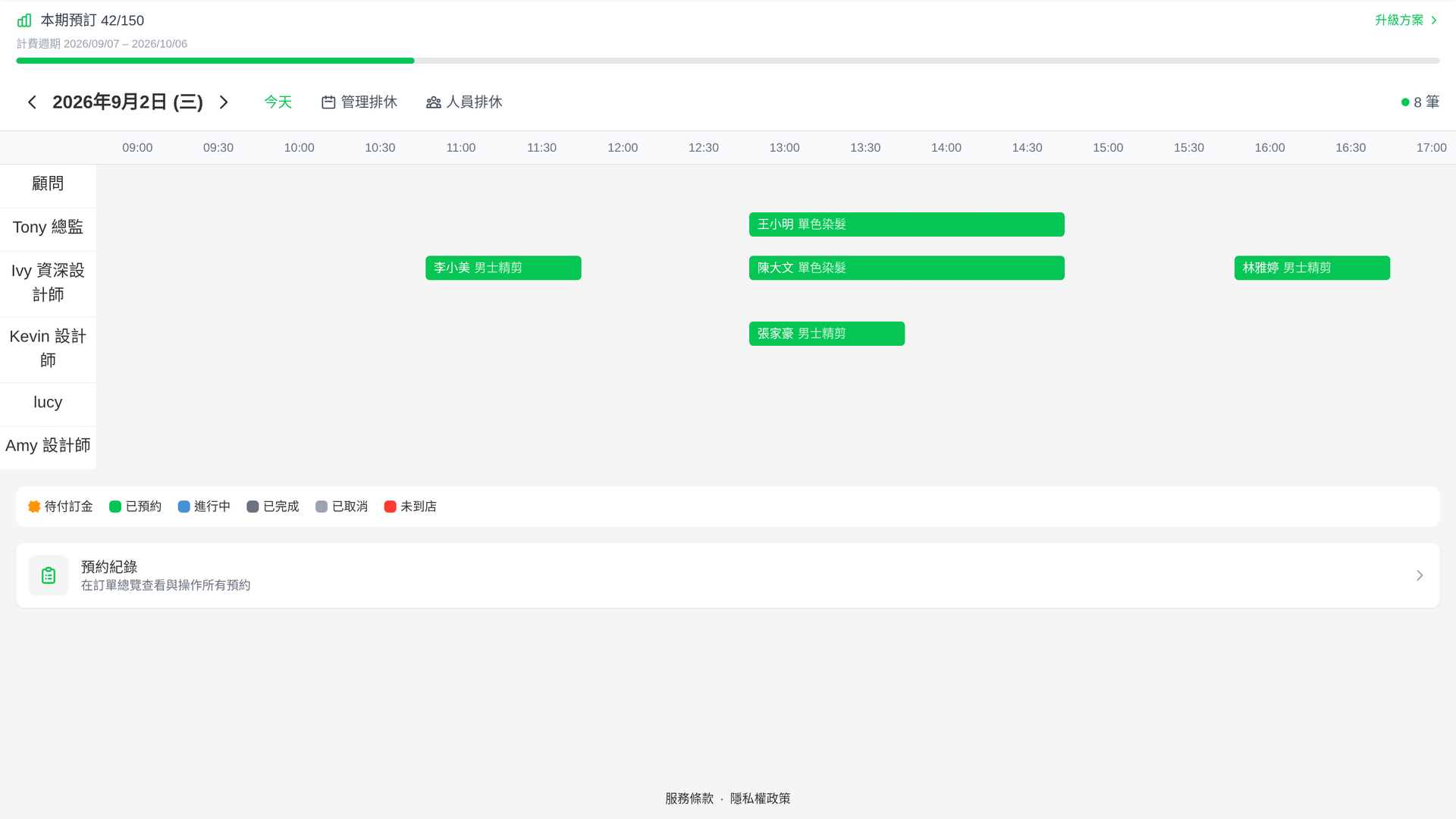Click the people icon of 人員排休
The height and width of the screenshot is (819, 1456).
point(434,102)
